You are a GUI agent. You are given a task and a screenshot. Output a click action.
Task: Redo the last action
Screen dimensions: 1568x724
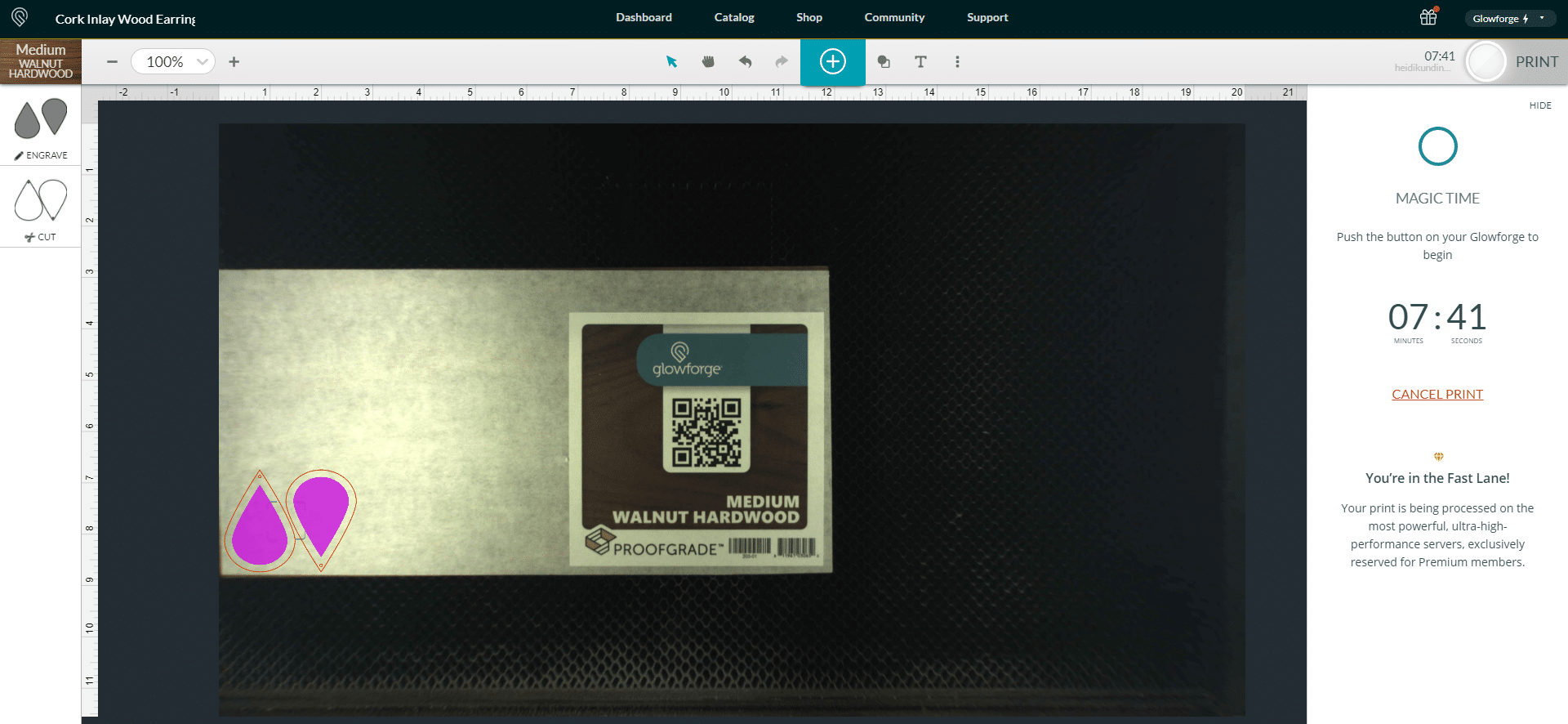(782, 62)
